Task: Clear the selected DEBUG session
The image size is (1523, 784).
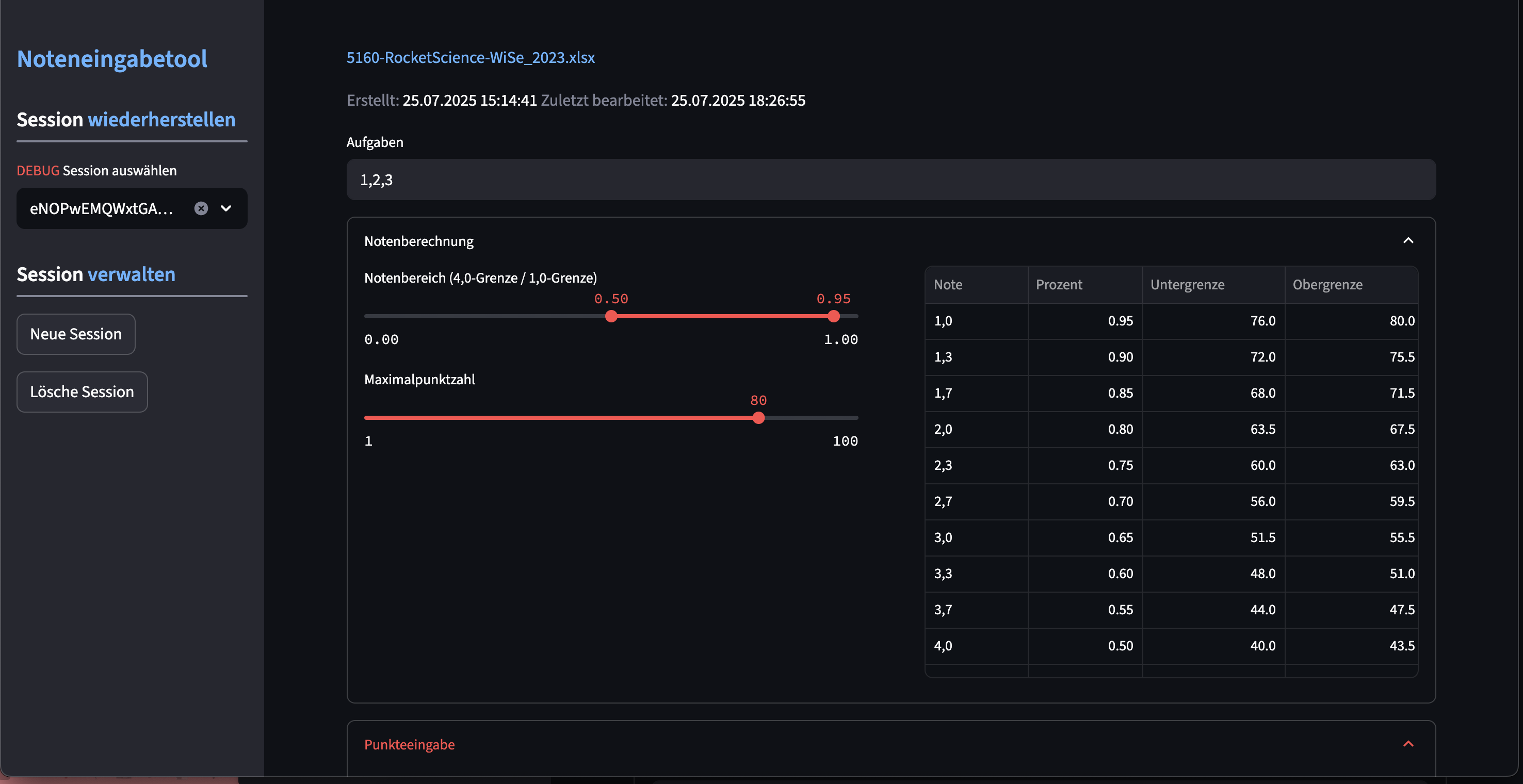Action: tap(201, 208)
